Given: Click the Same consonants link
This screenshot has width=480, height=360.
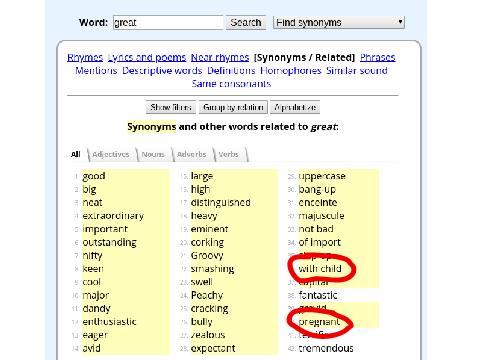Looking at the screenshot, I should tap(231, 84).
